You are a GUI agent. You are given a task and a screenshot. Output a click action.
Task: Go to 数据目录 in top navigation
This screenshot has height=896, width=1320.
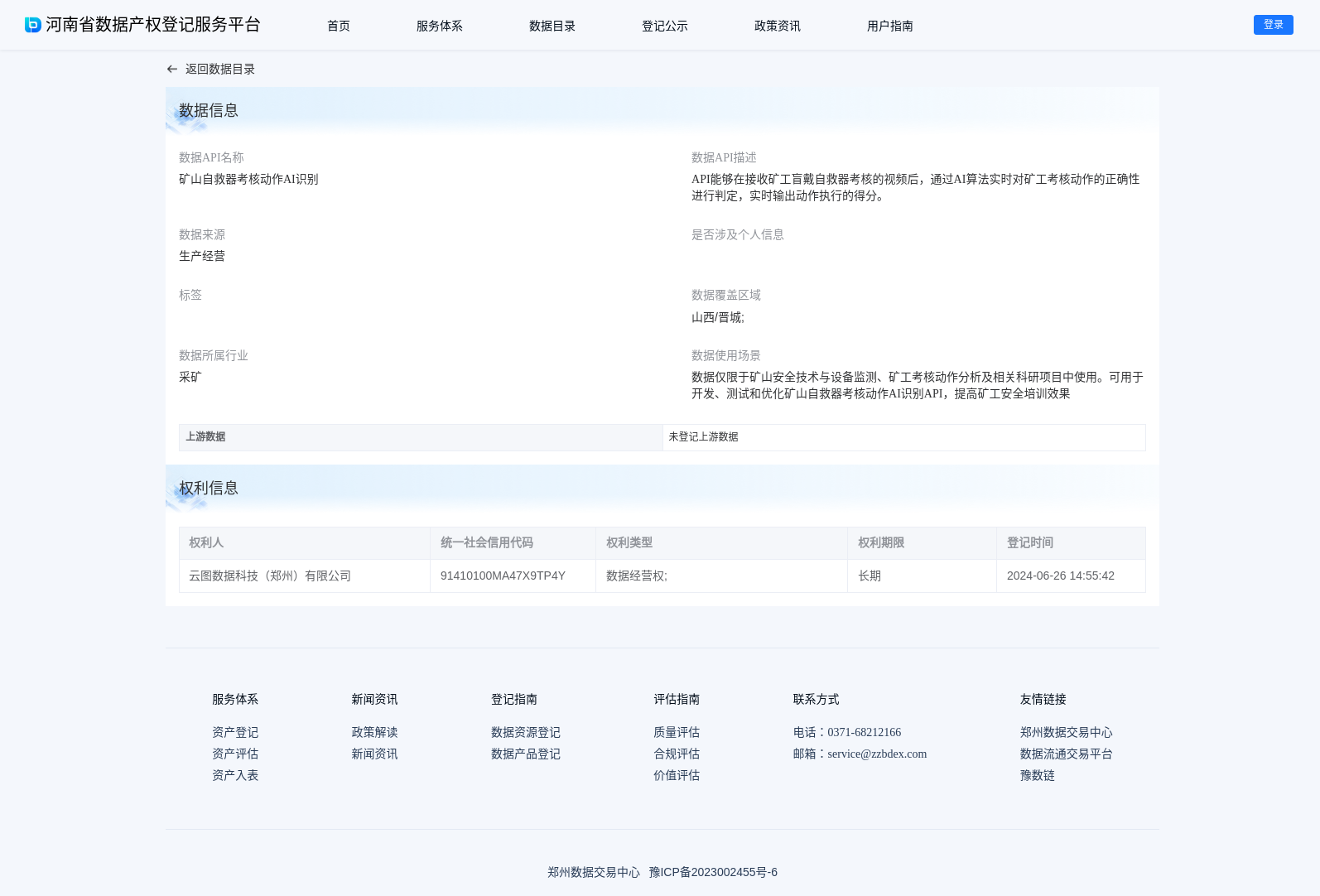[552, 26]
